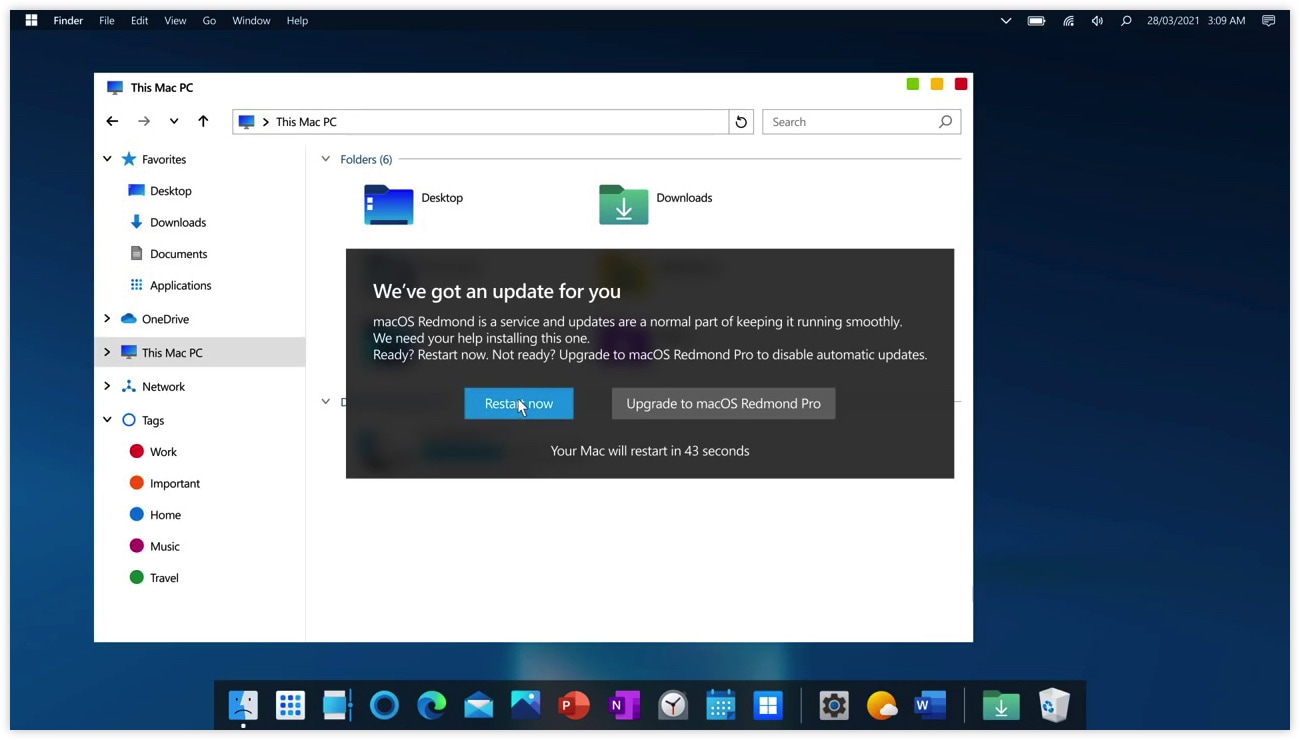Open the Go menu

(209, 20)
